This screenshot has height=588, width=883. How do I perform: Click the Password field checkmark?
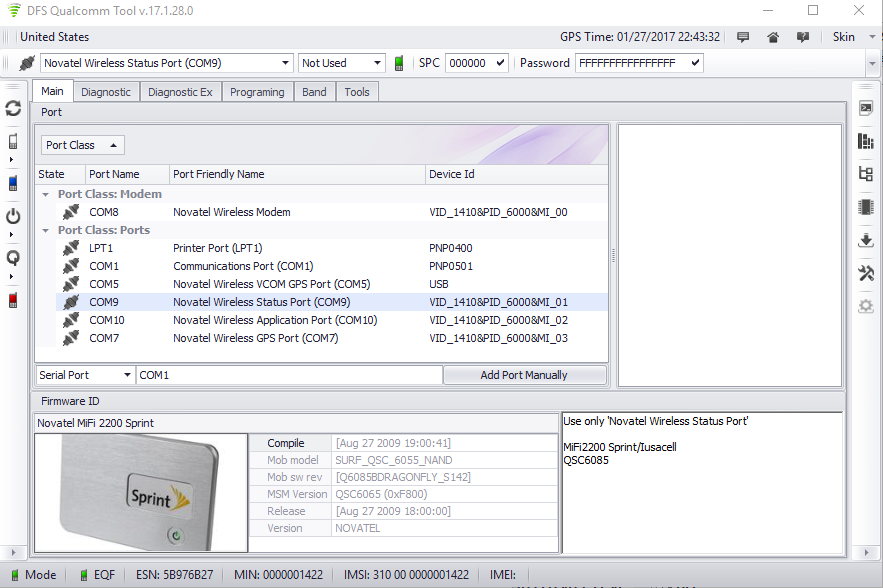(x=695, y=63)
